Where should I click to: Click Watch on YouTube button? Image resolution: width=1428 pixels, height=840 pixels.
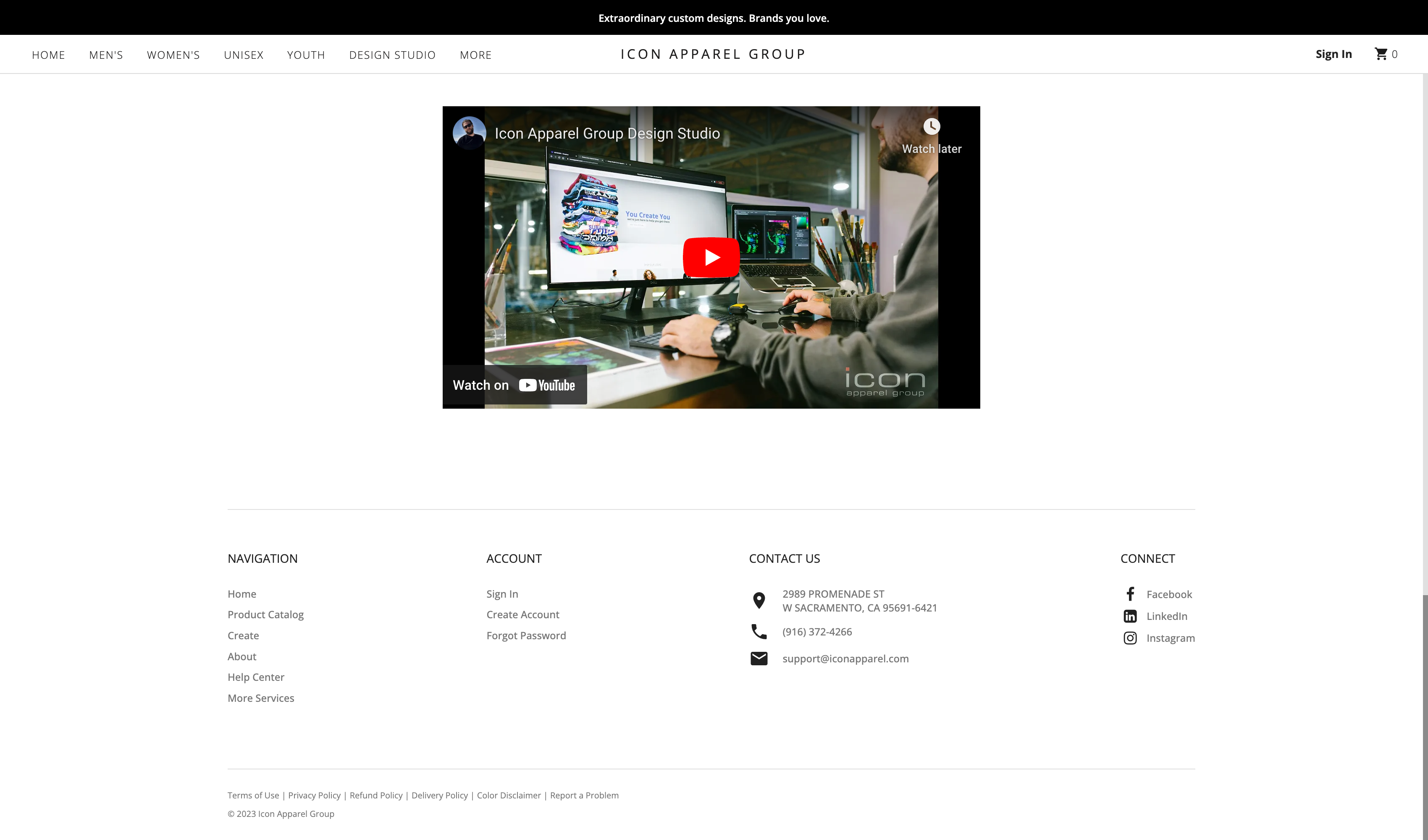coord(514,386)
